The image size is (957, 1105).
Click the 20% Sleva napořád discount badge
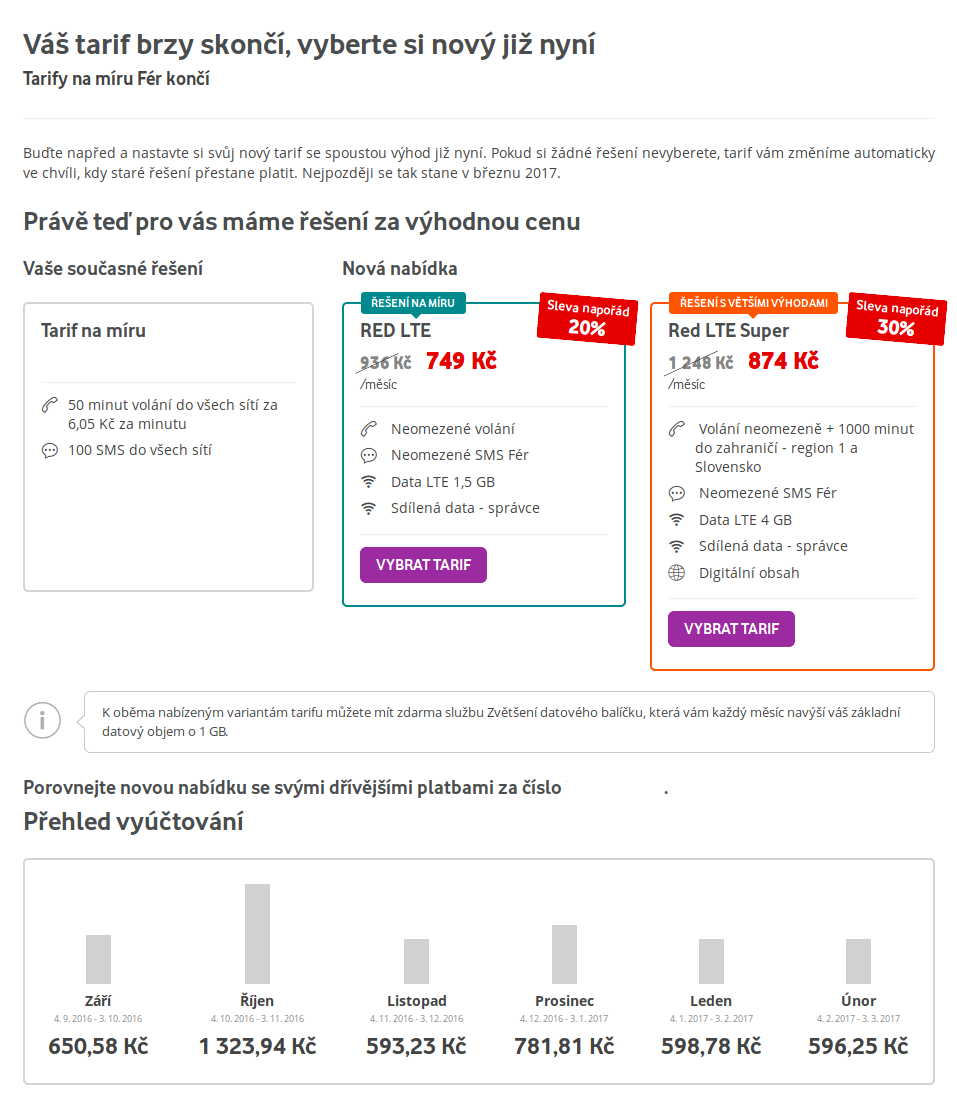click(587, 319)
